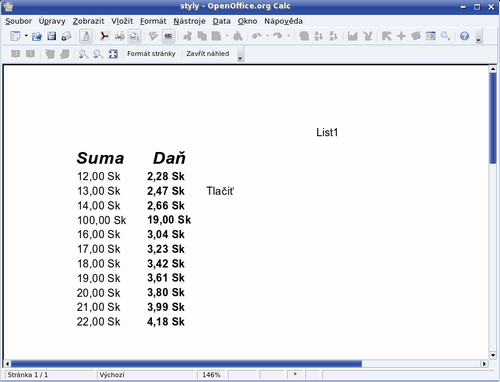Click the Zoom Out preview icon
Image resolution: width=500 pixels, height=382 pixels.
98,54
